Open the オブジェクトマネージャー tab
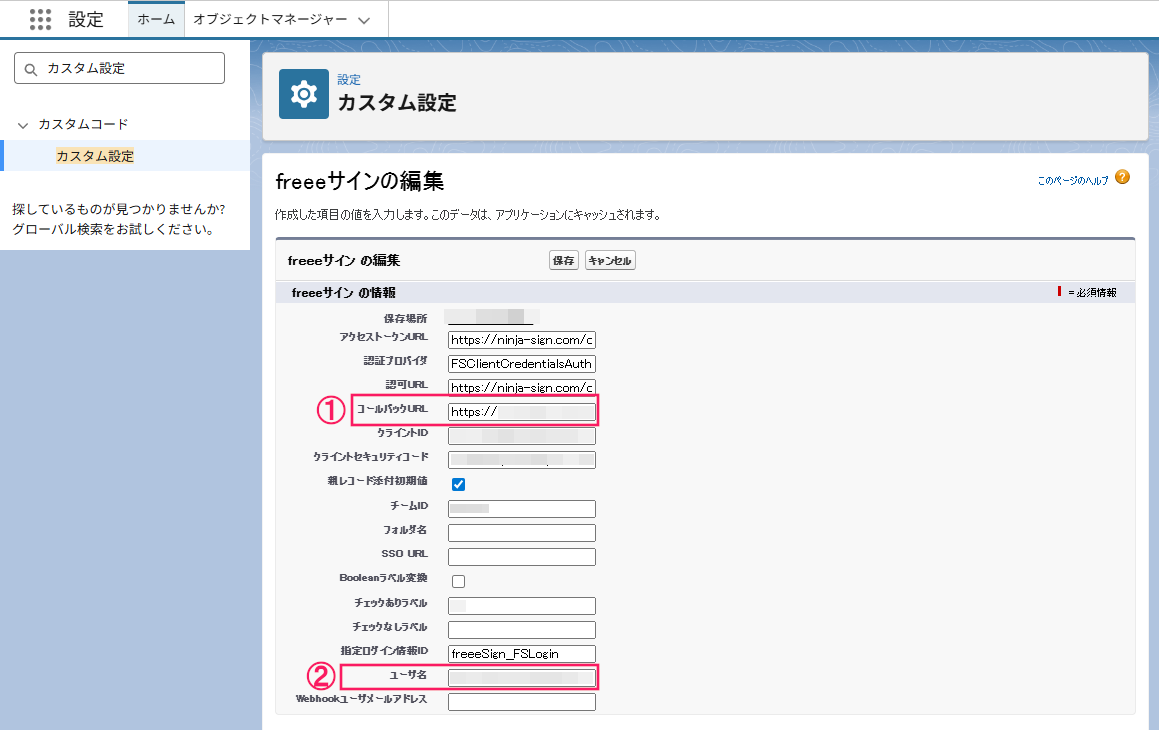The image size is (1159, 730). tap(270, 19)
